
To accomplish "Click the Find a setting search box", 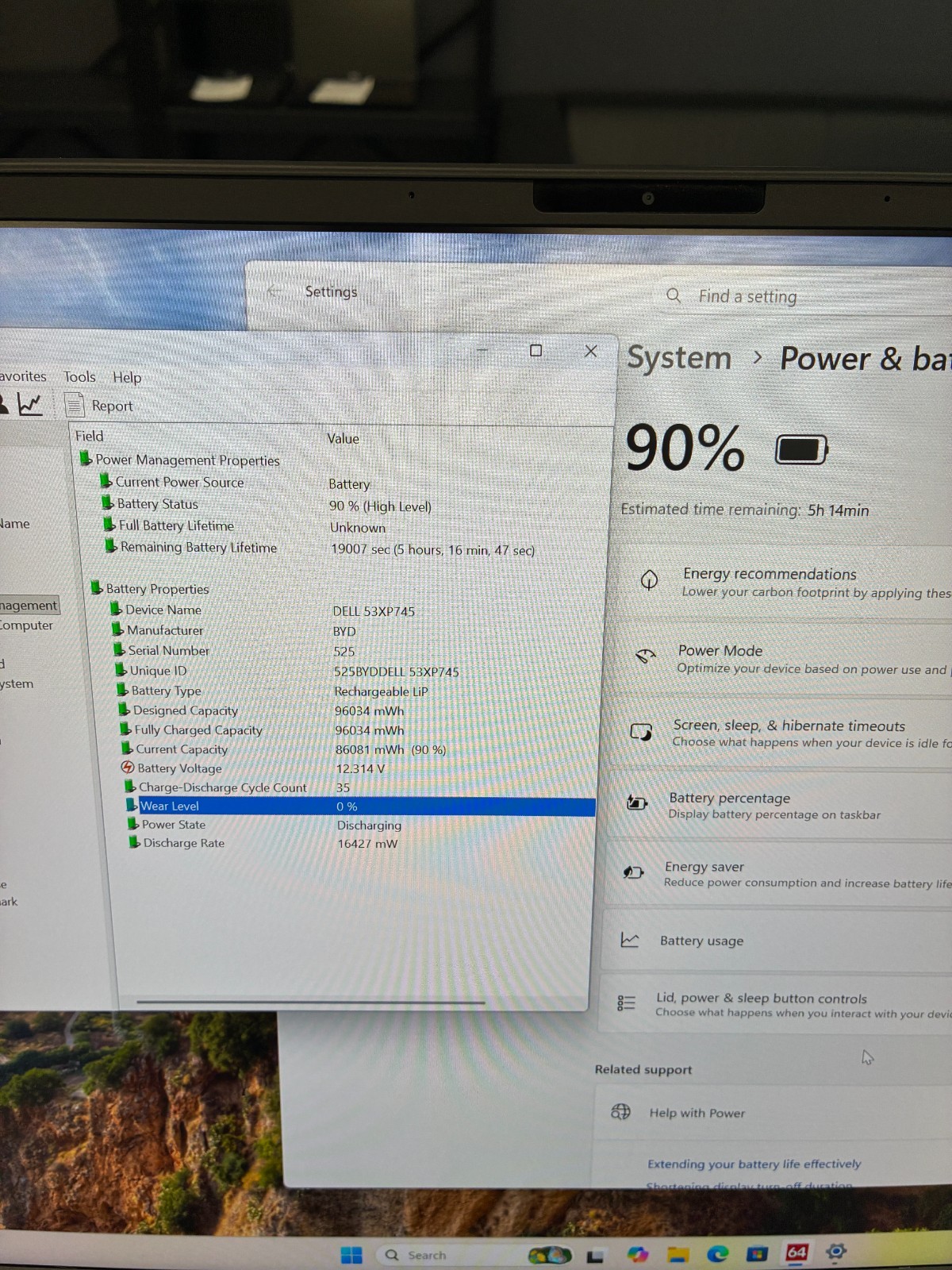I will pyautogui.click(x=805, y=296).
